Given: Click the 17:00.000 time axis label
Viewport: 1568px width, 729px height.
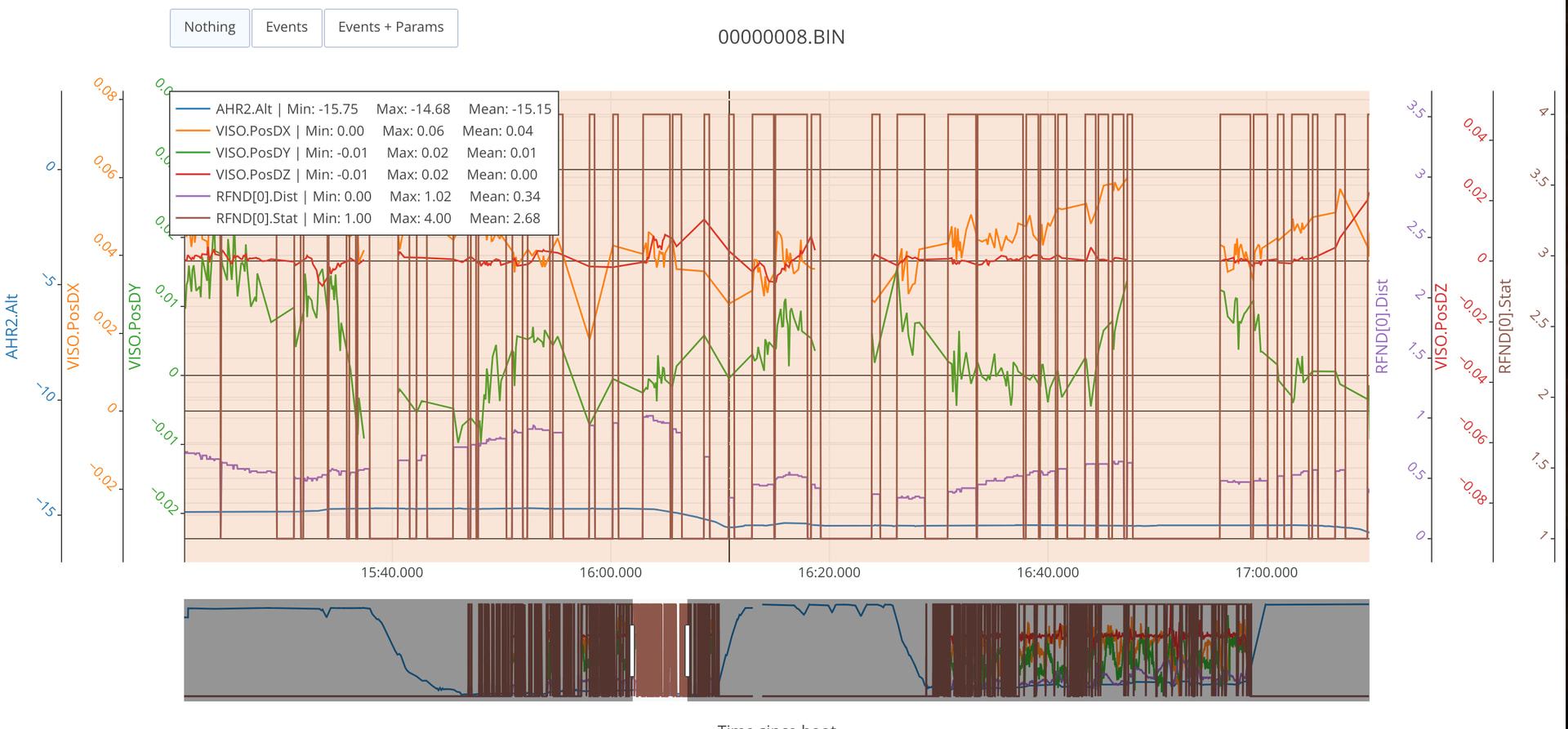Looking at the screenshot, I should (x=1267, y=573).
